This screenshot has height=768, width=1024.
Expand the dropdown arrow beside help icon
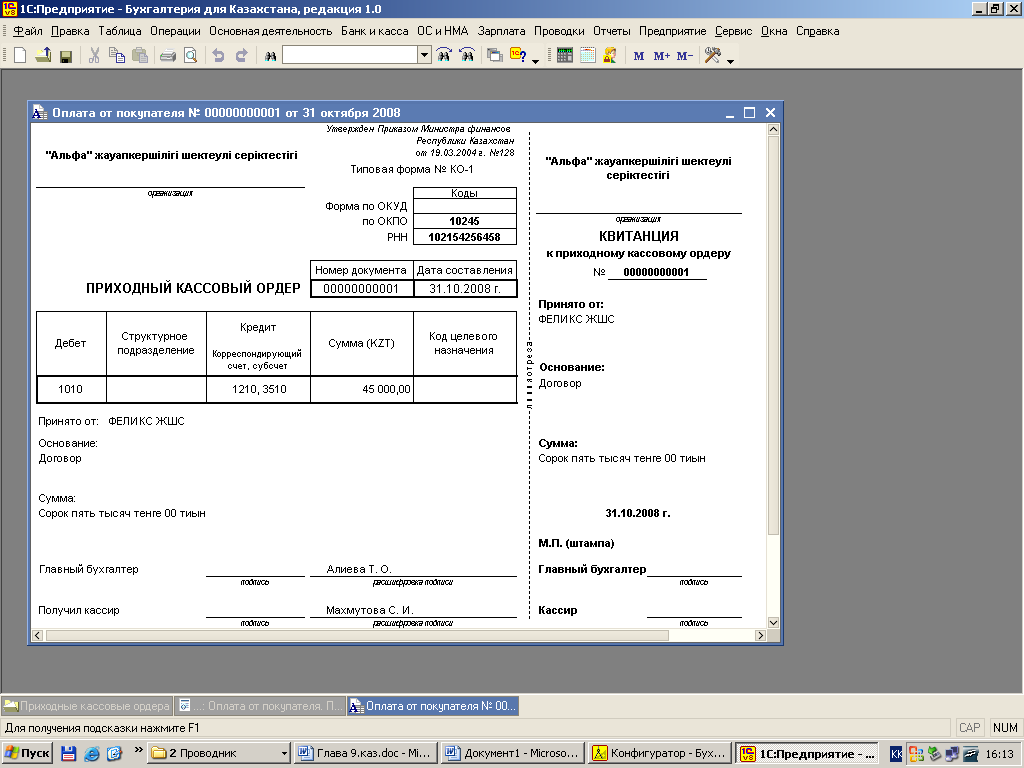coord(536,61)
